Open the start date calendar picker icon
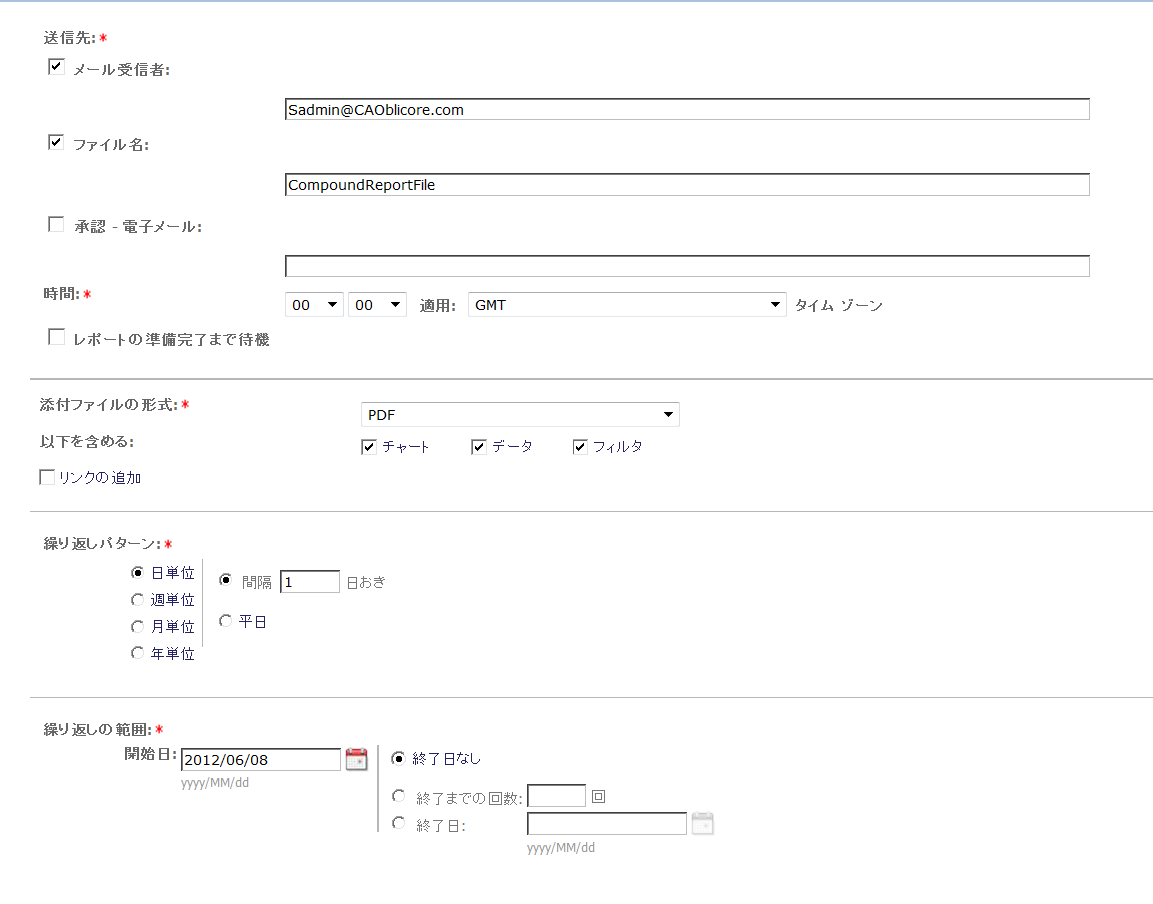This screenshot has width=1153, height=904. [x=356, y=759]
